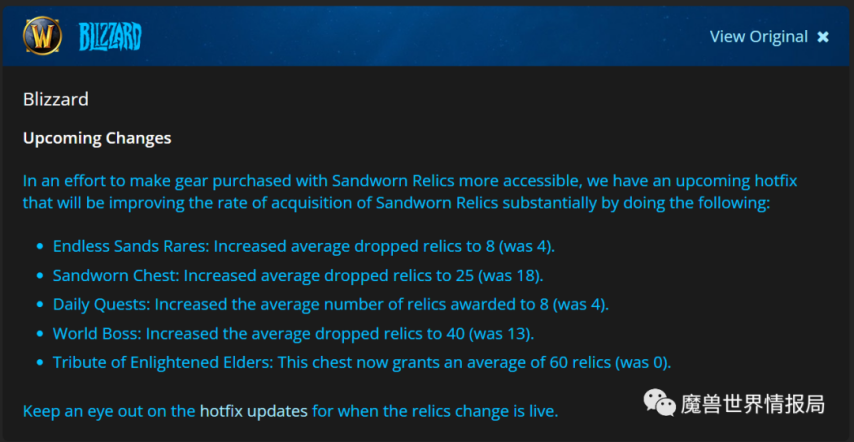This screenshot has height=442, width=854.
Task: Click the bullet point beside Sandworn Chest
Action: (x=39, y=275)
